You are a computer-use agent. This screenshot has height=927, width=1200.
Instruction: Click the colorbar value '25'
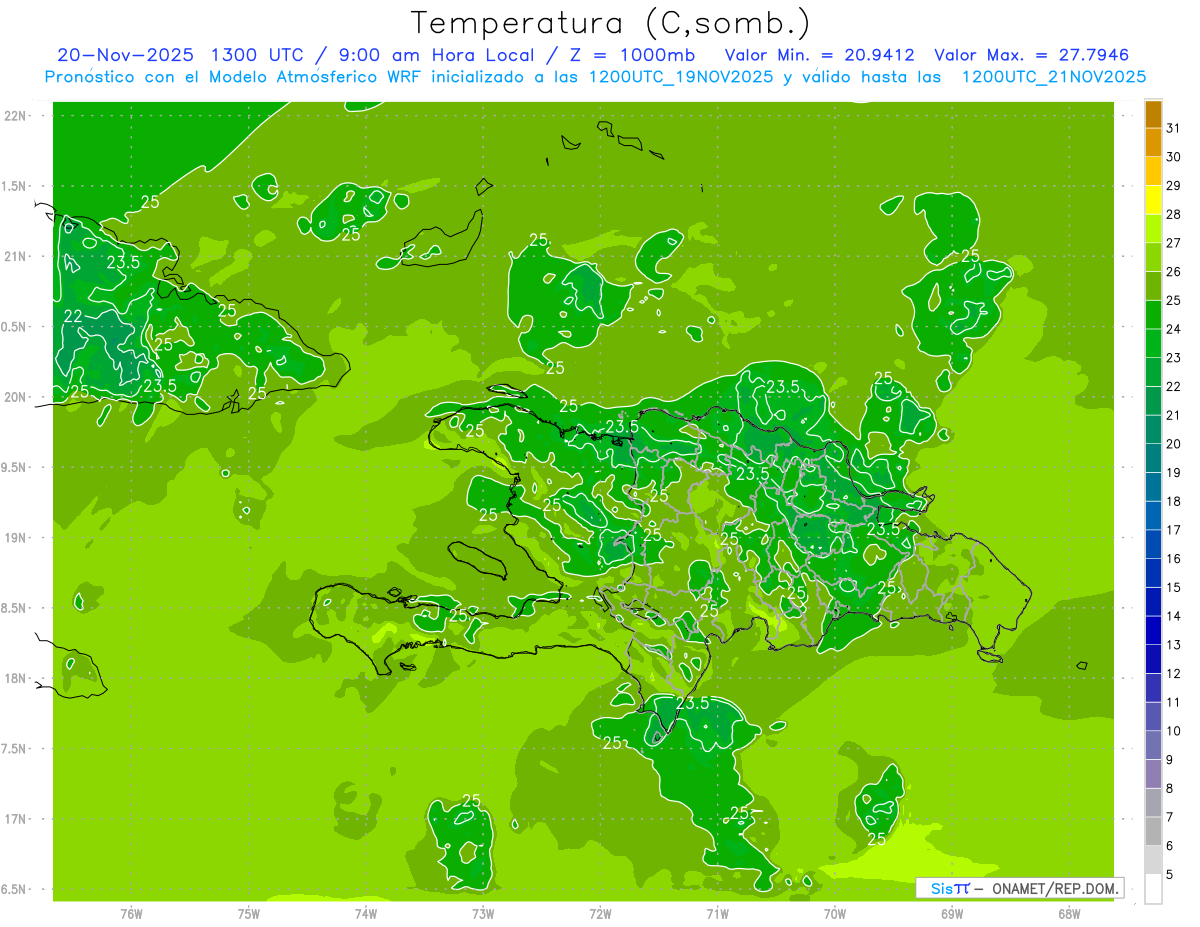coord(1174,300)
